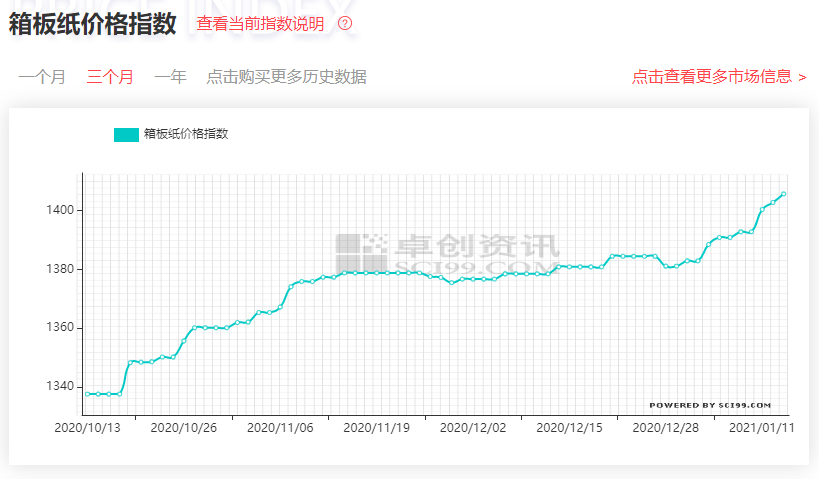Click the first data point near 1340
The width and height of the screenshot is (819, 479).
pos(87,394)
